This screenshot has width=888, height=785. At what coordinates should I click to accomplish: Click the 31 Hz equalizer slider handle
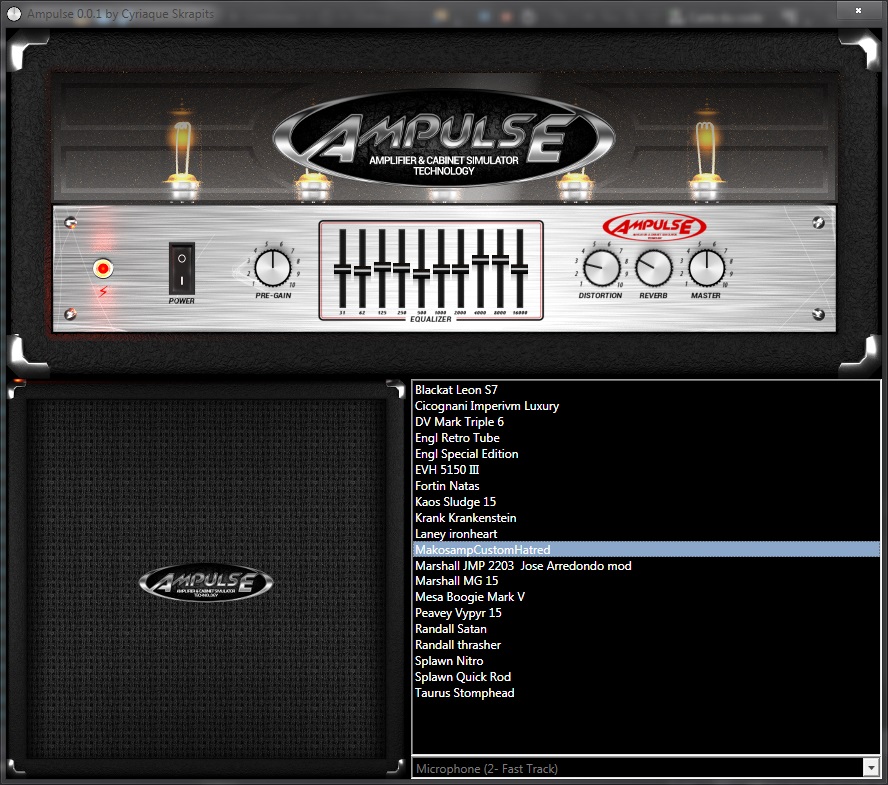(x=342, y=270)
